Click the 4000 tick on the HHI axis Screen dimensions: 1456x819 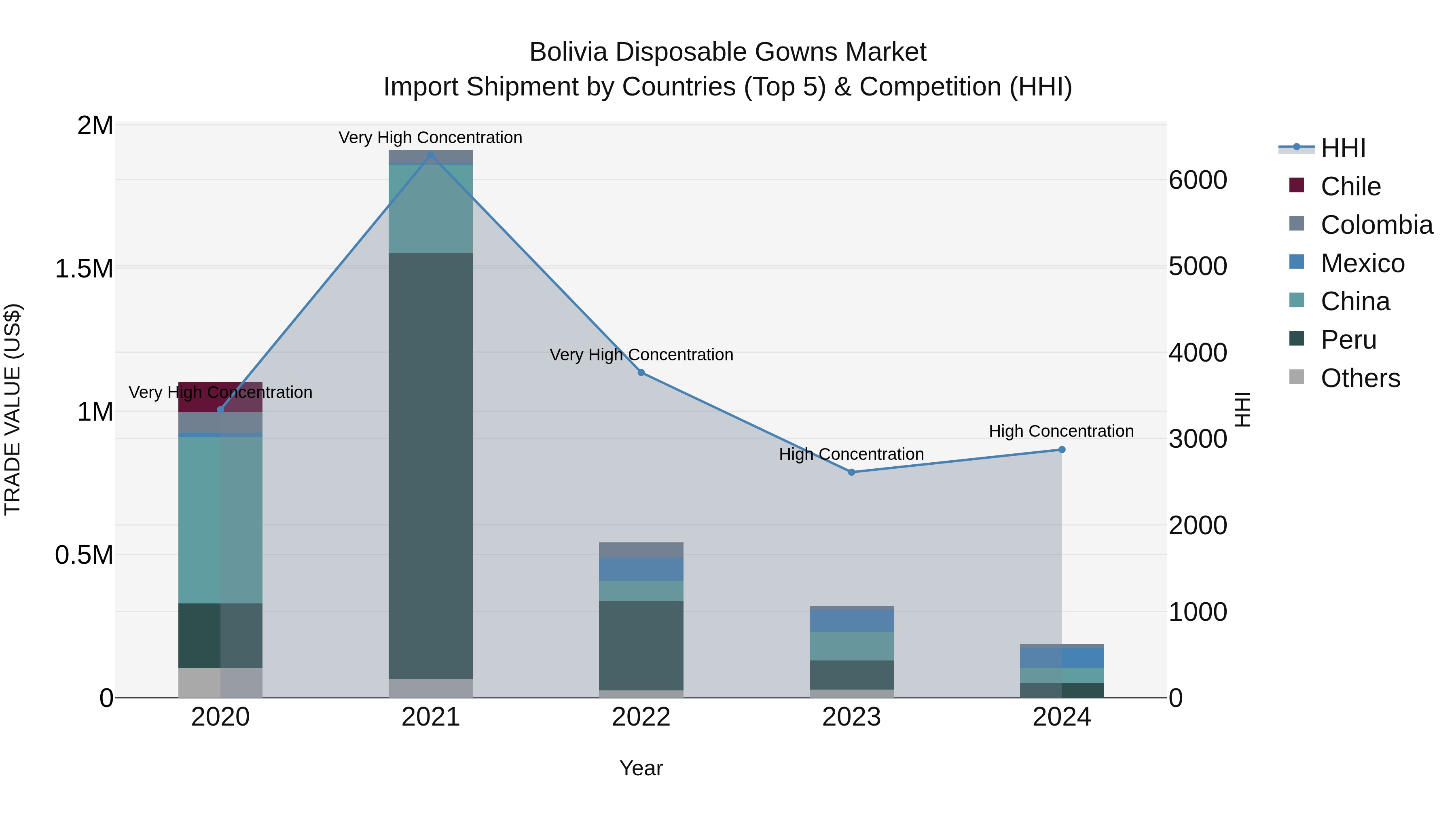pyautogui.click(x=1198, y=353)
